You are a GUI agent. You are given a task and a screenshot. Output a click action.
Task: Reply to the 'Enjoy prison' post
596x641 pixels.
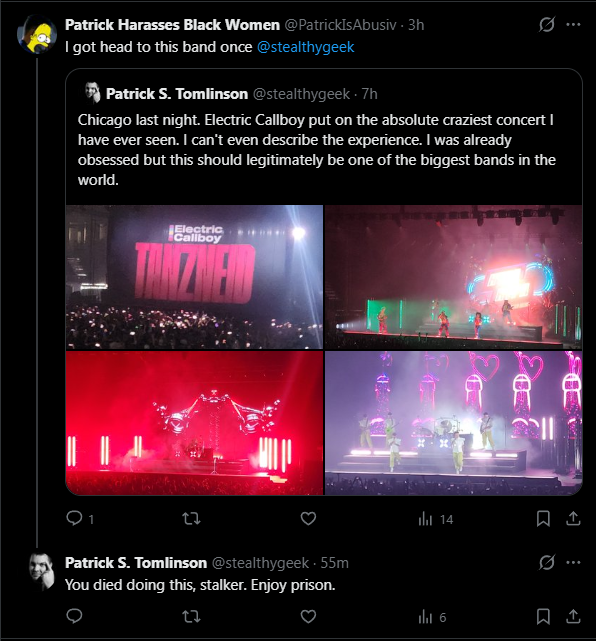[74, 616]
